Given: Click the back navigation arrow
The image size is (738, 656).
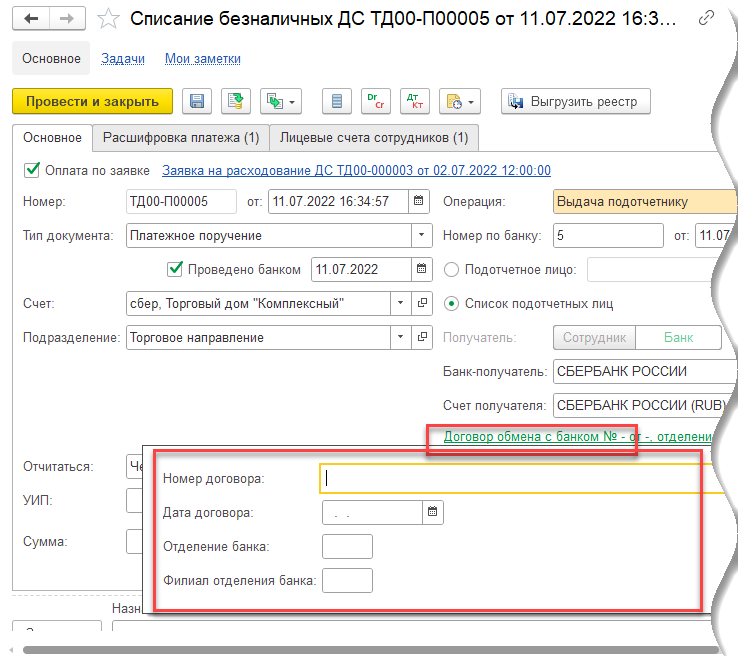Looking at the screenshot, I should 31,20.
